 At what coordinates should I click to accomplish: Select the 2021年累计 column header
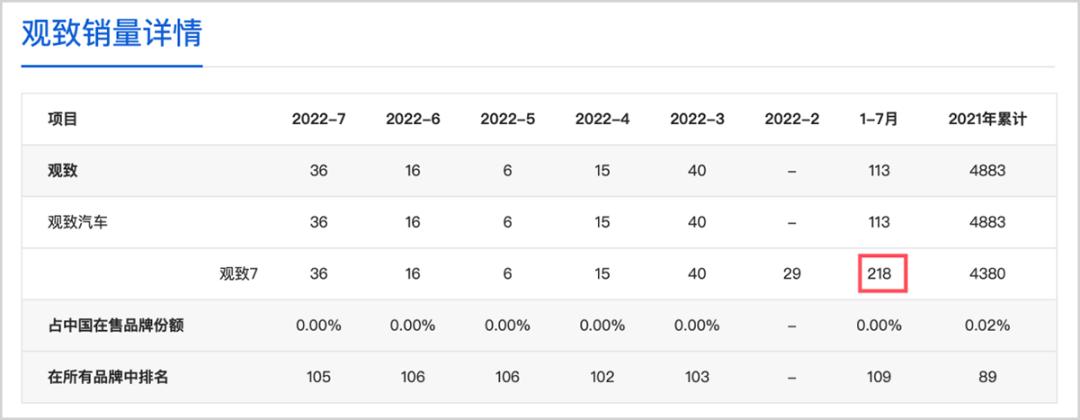click(x=987, y=119)
